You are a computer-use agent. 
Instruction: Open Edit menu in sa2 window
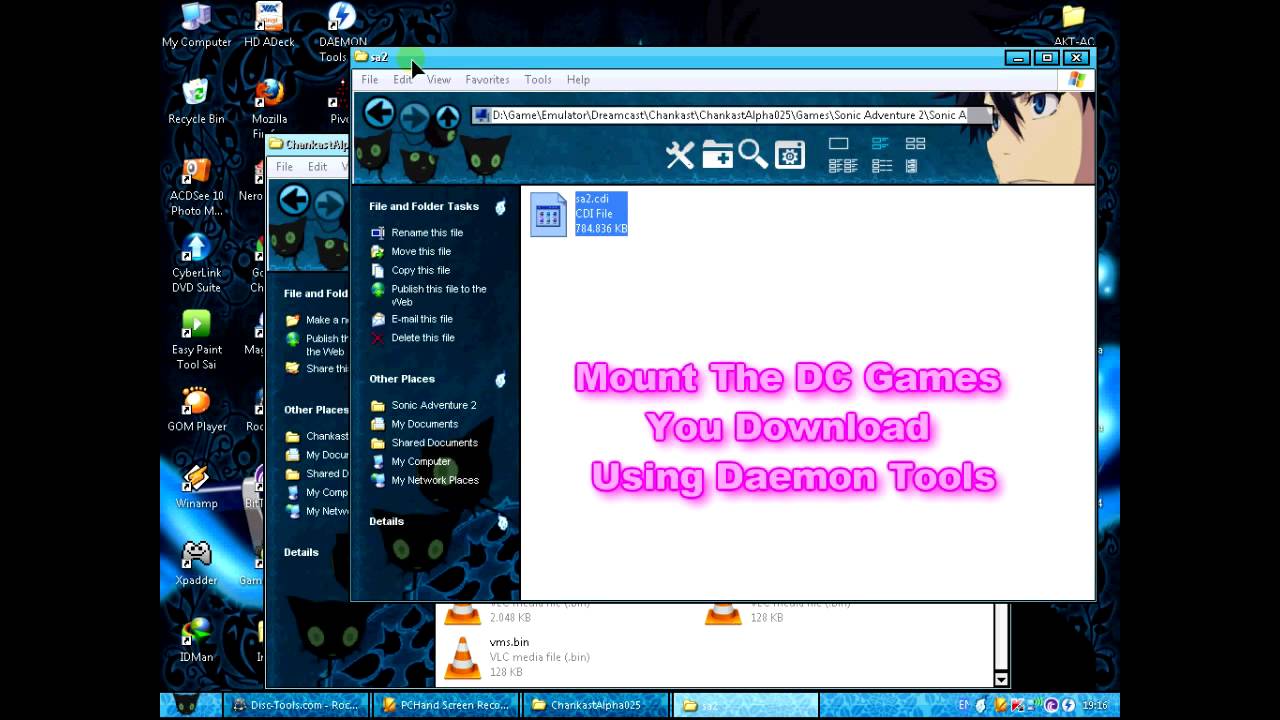click(x=402, y=80)
